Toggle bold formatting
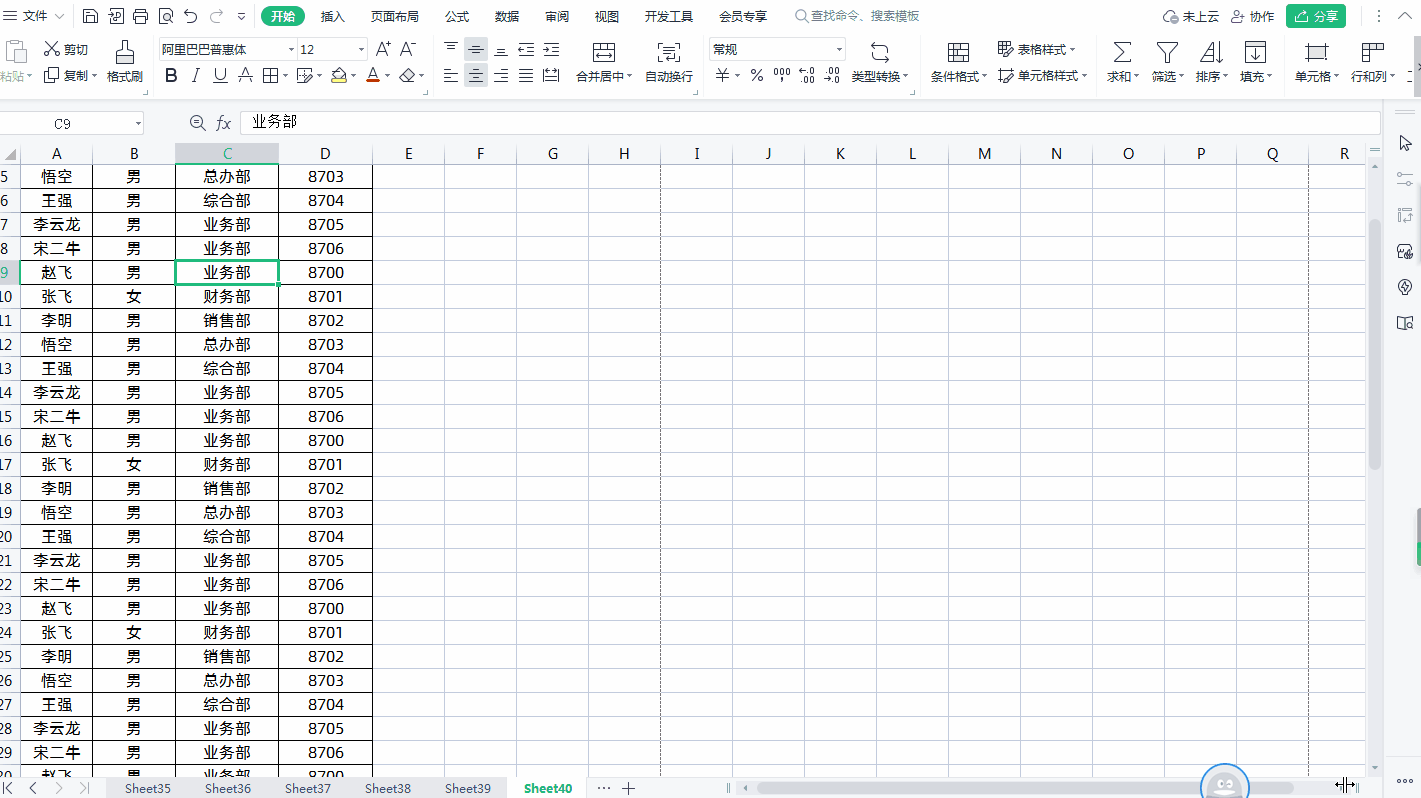1421x798 pixels. 171,76
